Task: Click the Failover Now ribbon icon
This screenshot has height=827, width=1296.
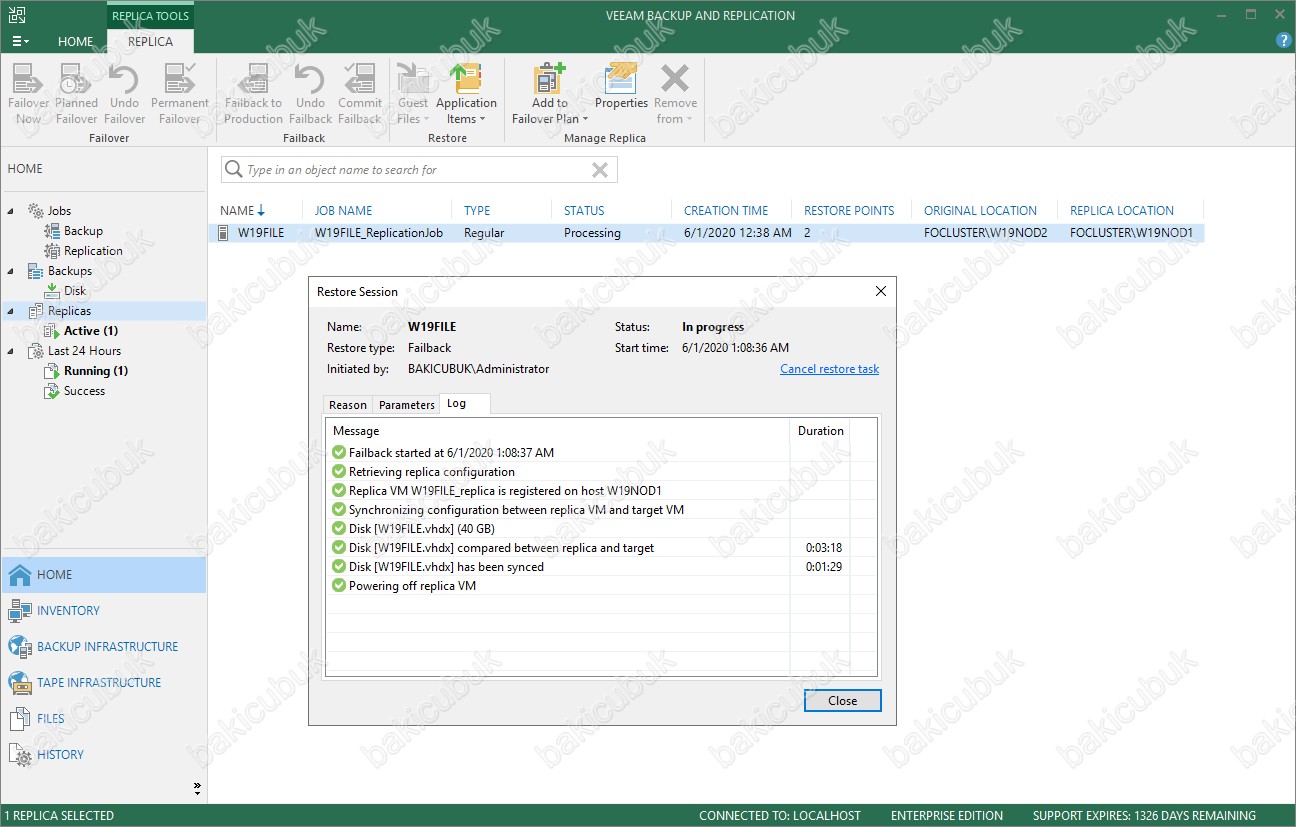Action: (x=29, y=94)
